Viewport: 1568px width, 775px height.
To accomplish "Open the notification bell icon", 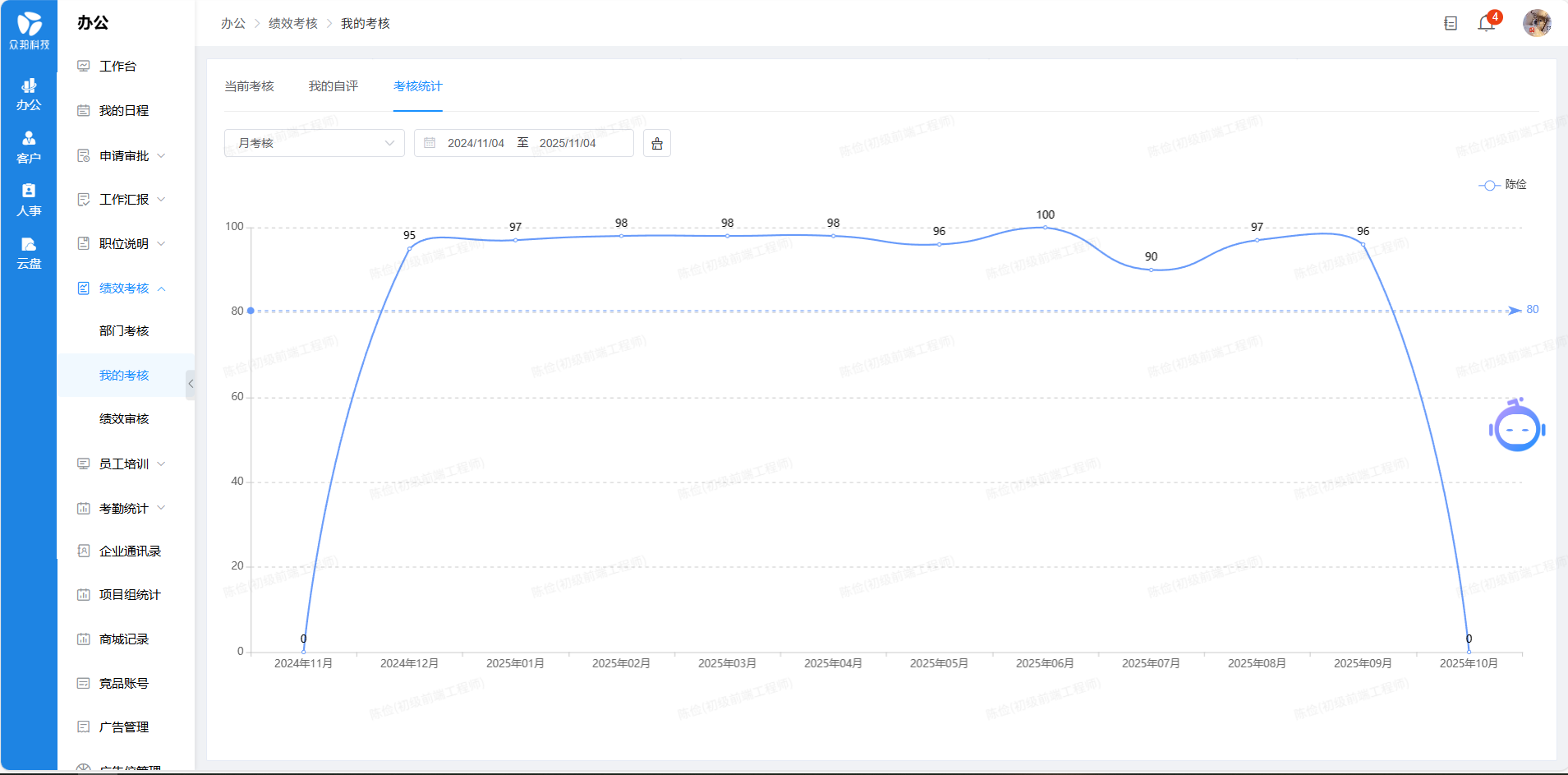I will (x=1486, y=24).
